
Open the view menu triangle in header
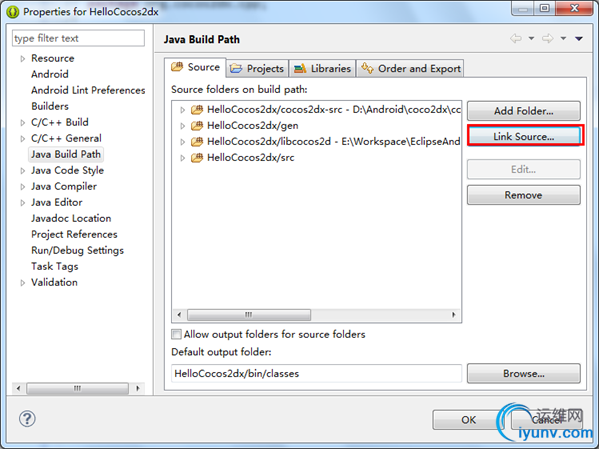tap(579, 38)
